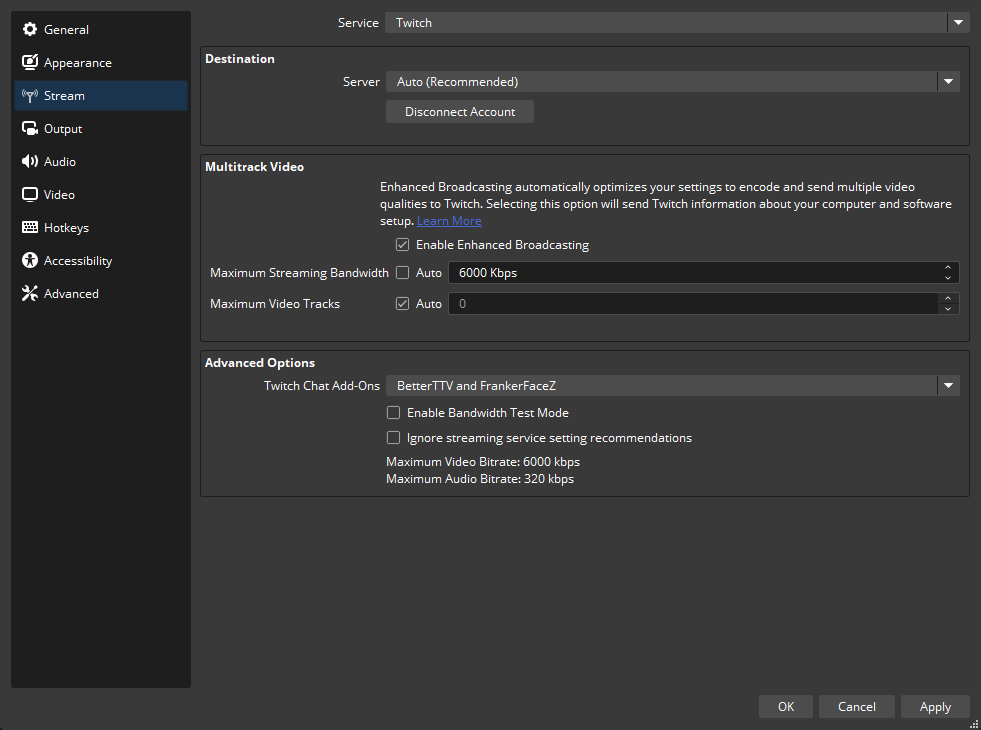Click the Maximum Video Tracks down arrow
This screenshot has height=730, width=981.
coord(948,308)
